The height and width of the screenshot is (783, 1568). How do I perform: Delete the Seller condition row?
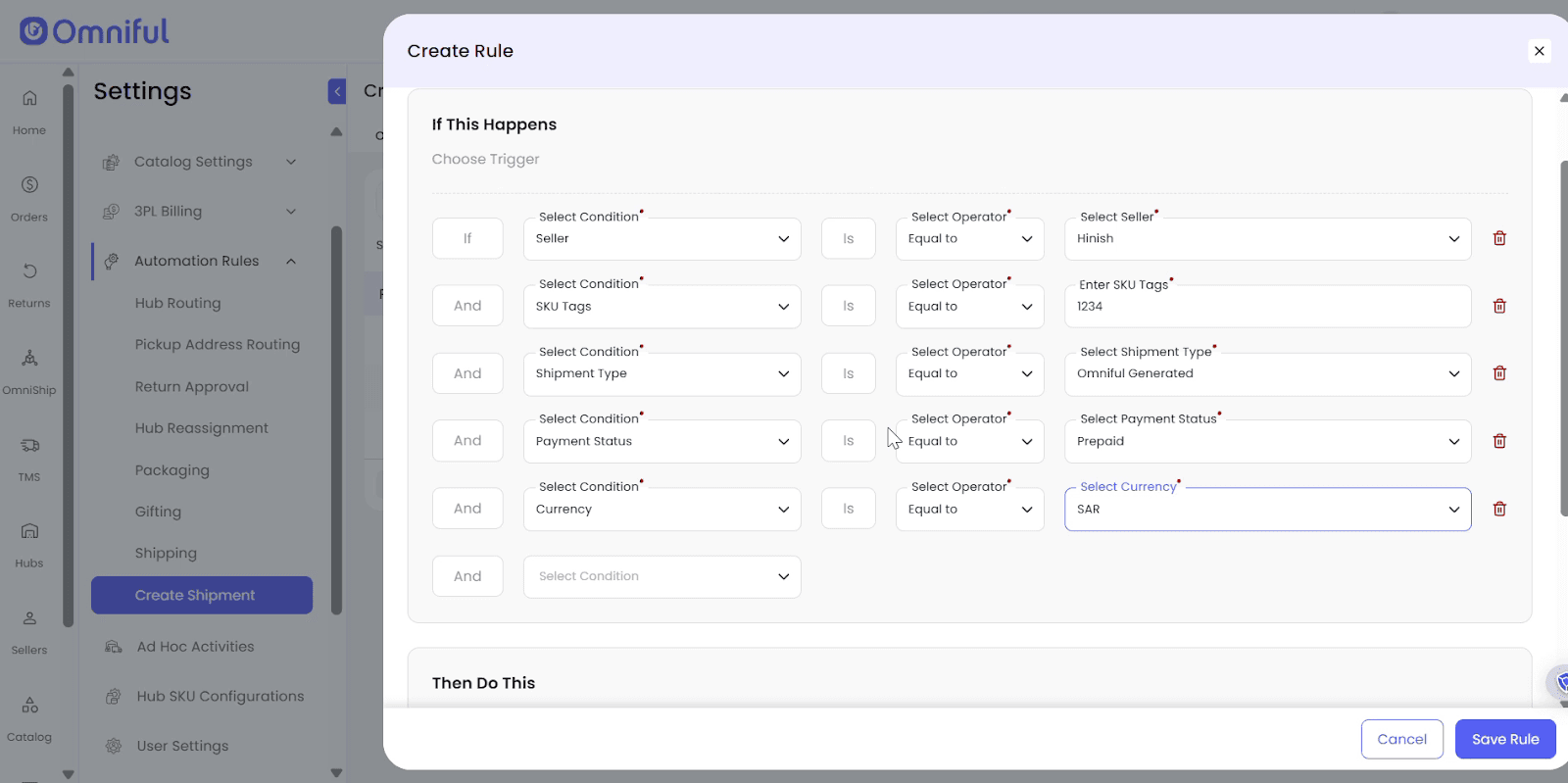click(1498, 238)
